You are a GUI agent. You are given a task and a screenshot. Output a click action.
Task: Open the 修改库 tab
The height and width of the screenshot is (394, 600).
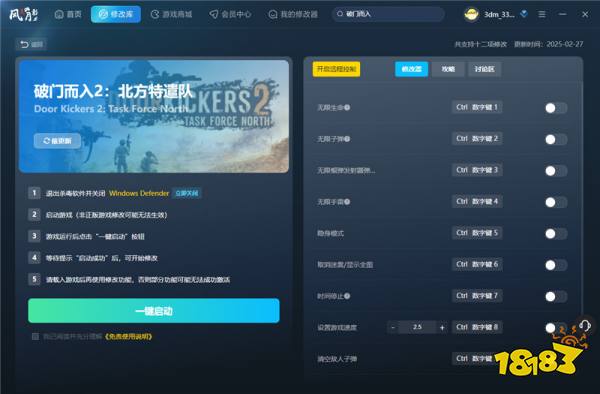(116, 14)
